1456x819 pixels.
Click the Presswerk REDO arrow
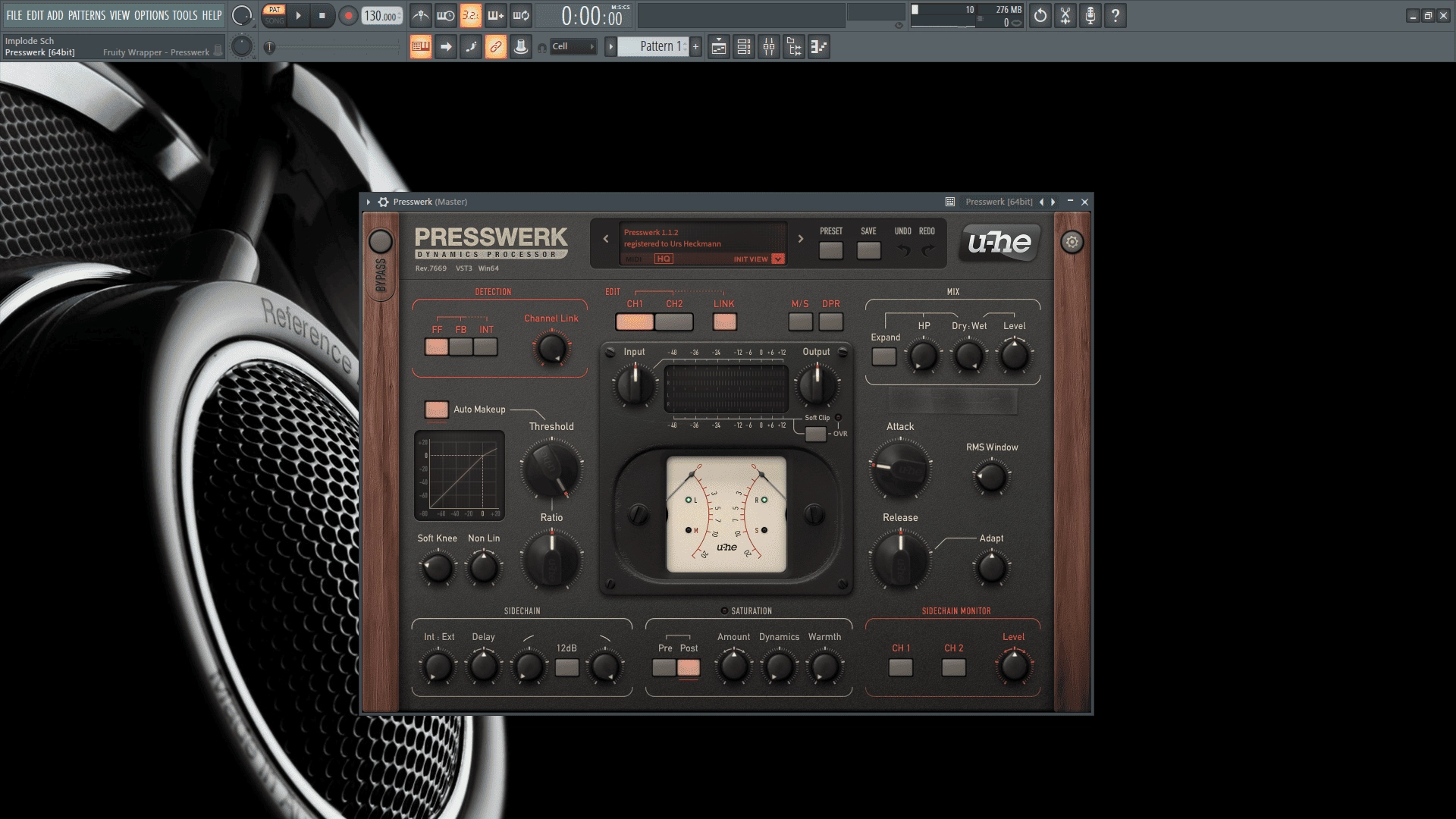click(927, 250)
